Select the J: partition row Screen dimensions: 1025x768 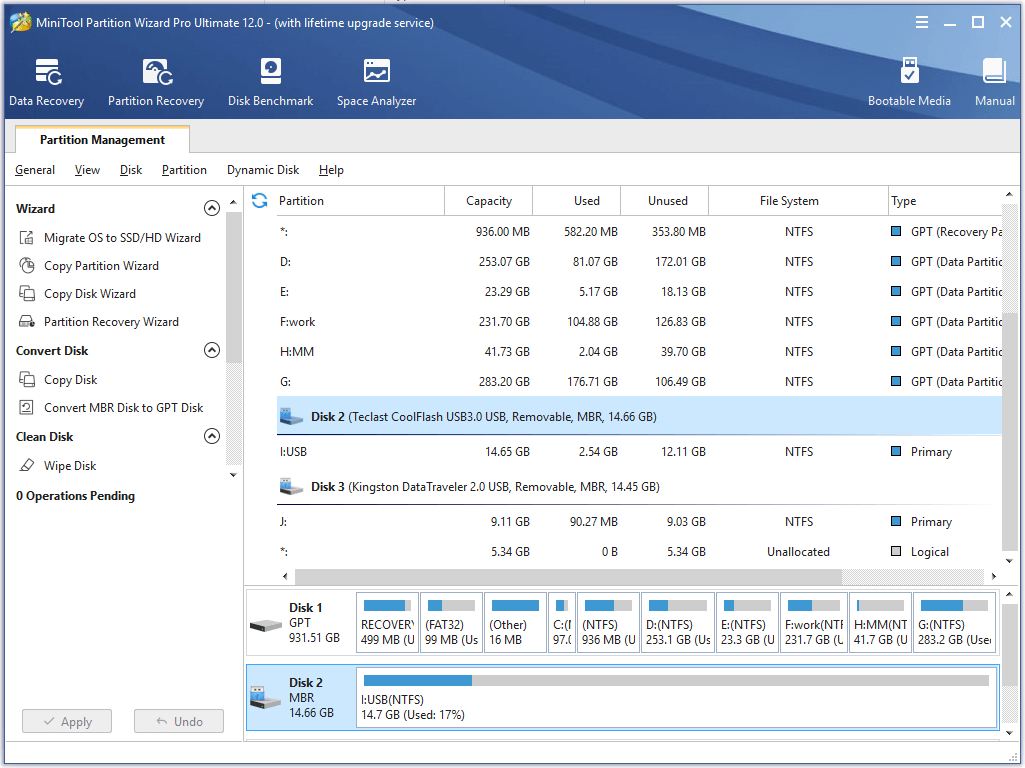point(639,522)
